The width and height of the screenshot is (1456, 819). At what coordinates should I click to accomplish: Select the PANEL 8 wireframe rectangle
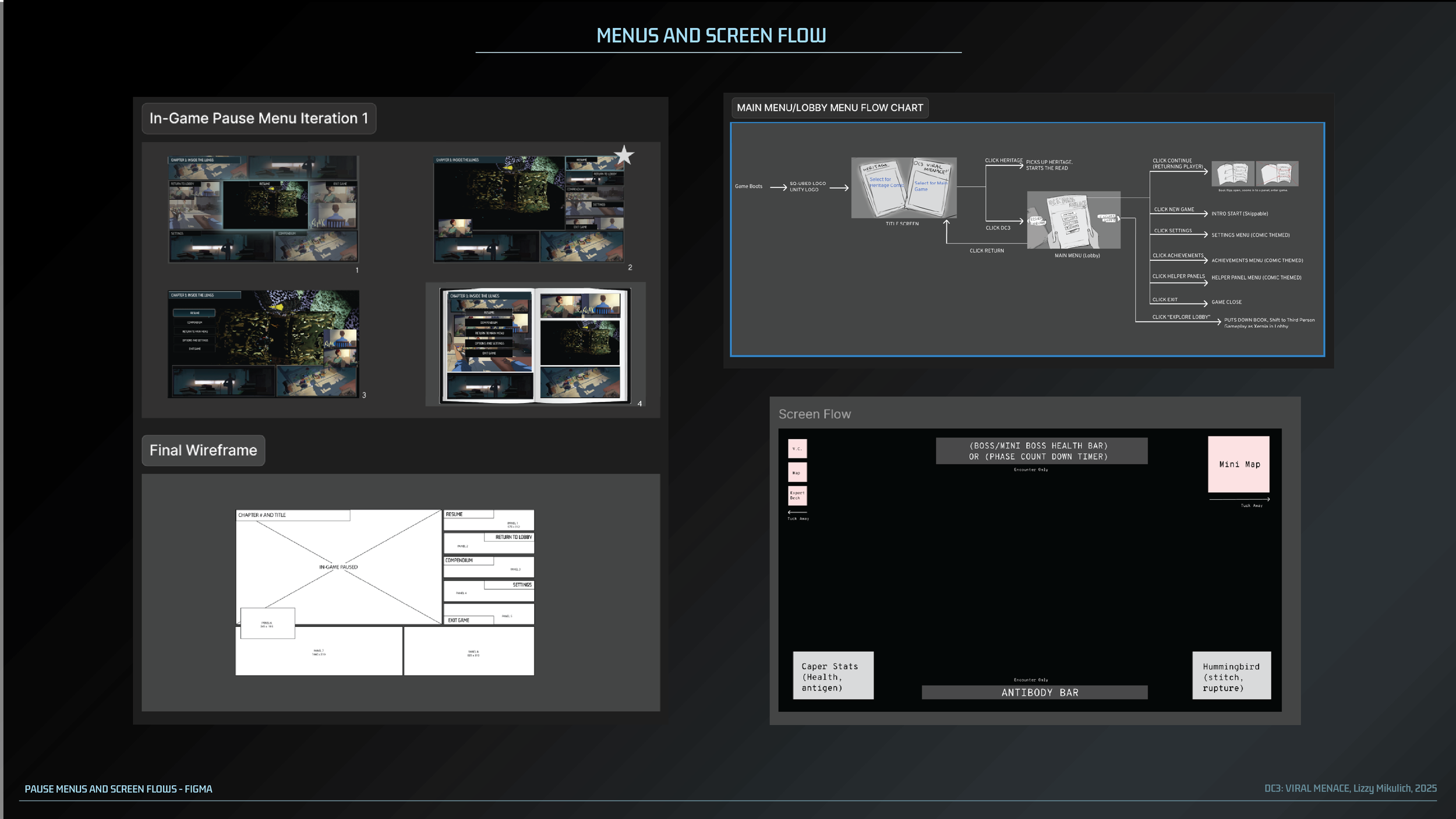469,651
